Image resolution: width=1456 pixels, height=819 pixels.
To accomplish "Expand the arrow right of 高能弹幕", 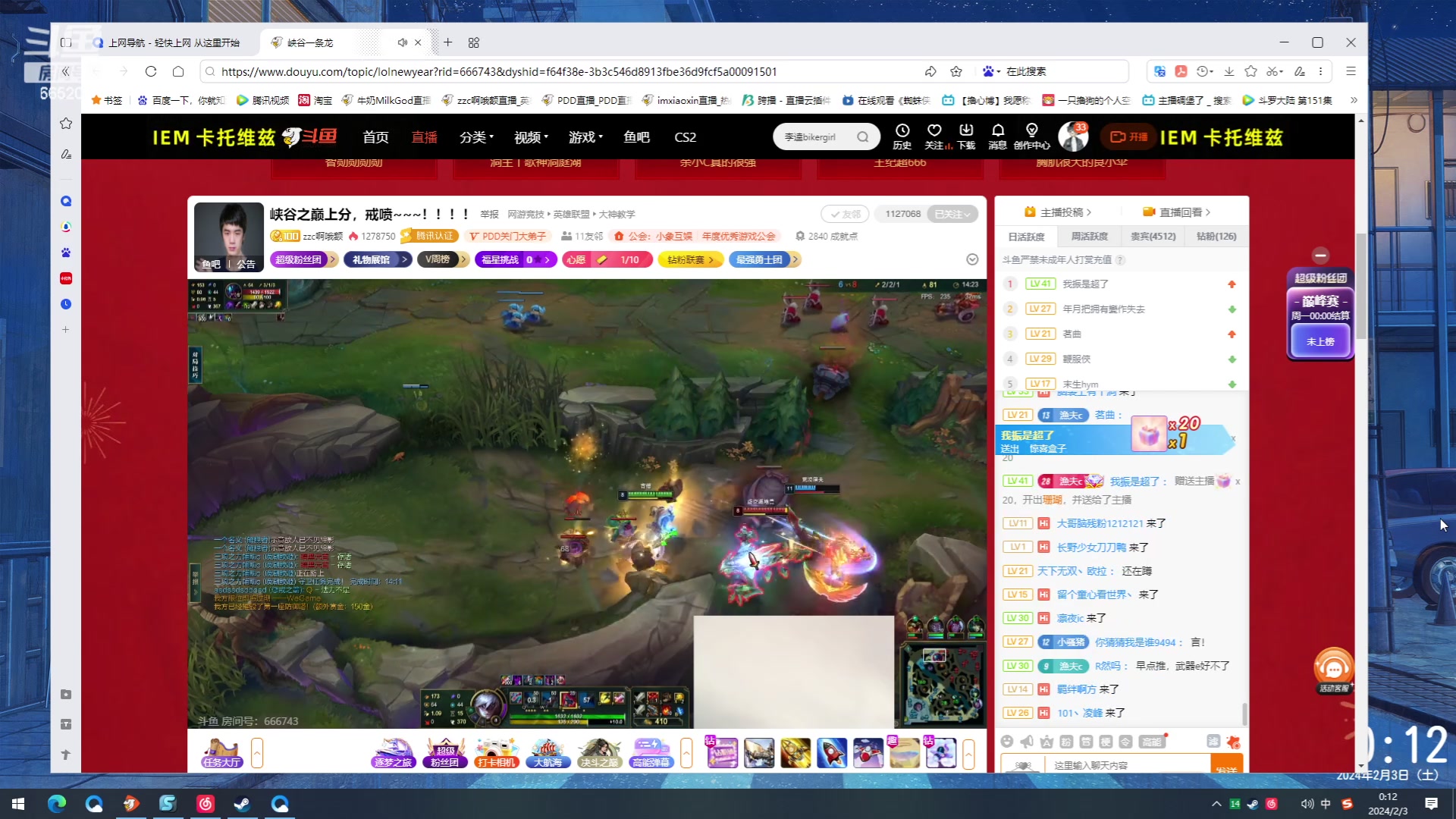I will point(686,753).
